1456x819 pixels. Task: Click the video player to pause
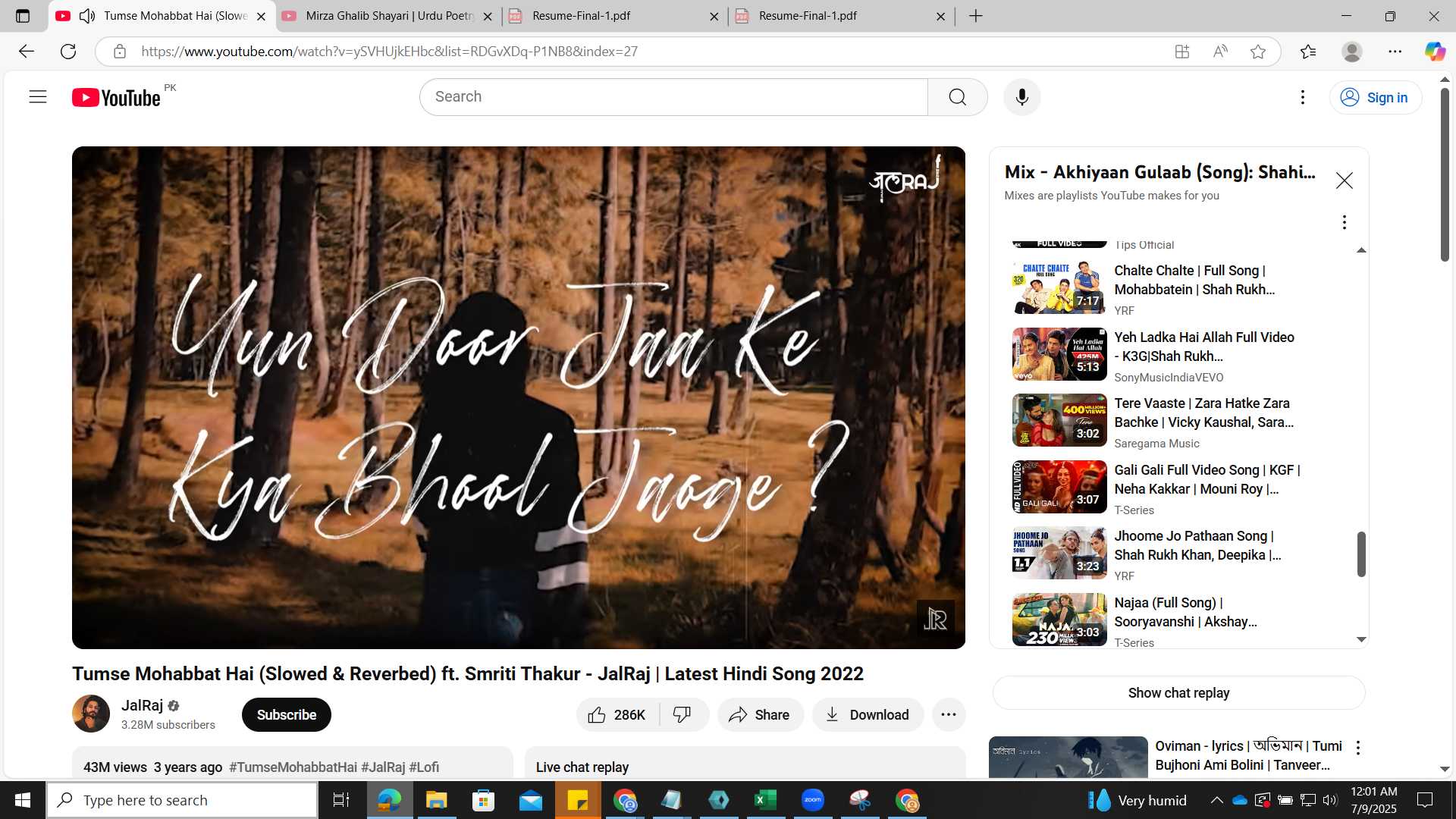tap(518, 397)
